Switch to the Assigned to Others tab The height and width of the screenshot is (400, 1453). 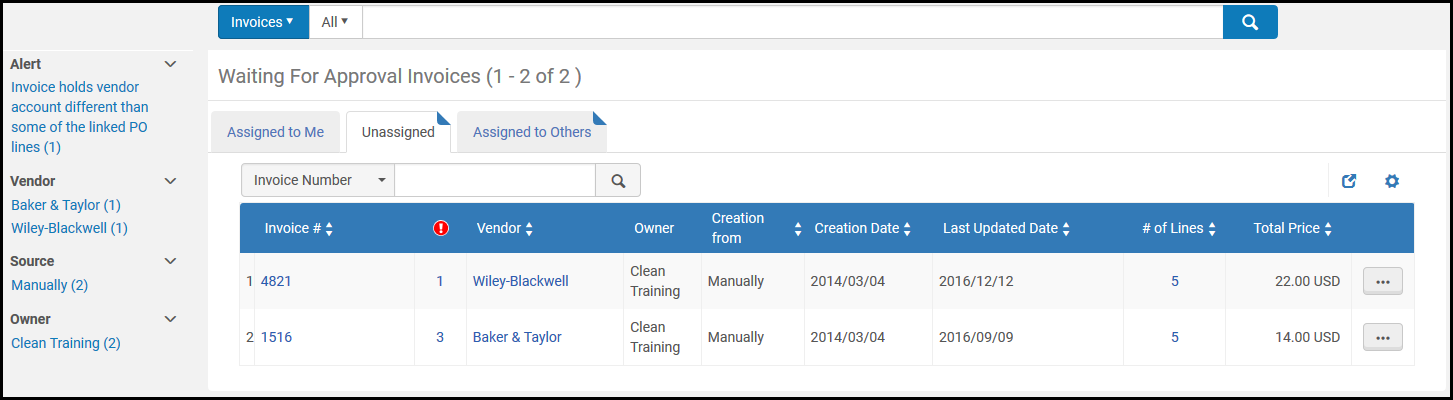click(x=531, y=132)
